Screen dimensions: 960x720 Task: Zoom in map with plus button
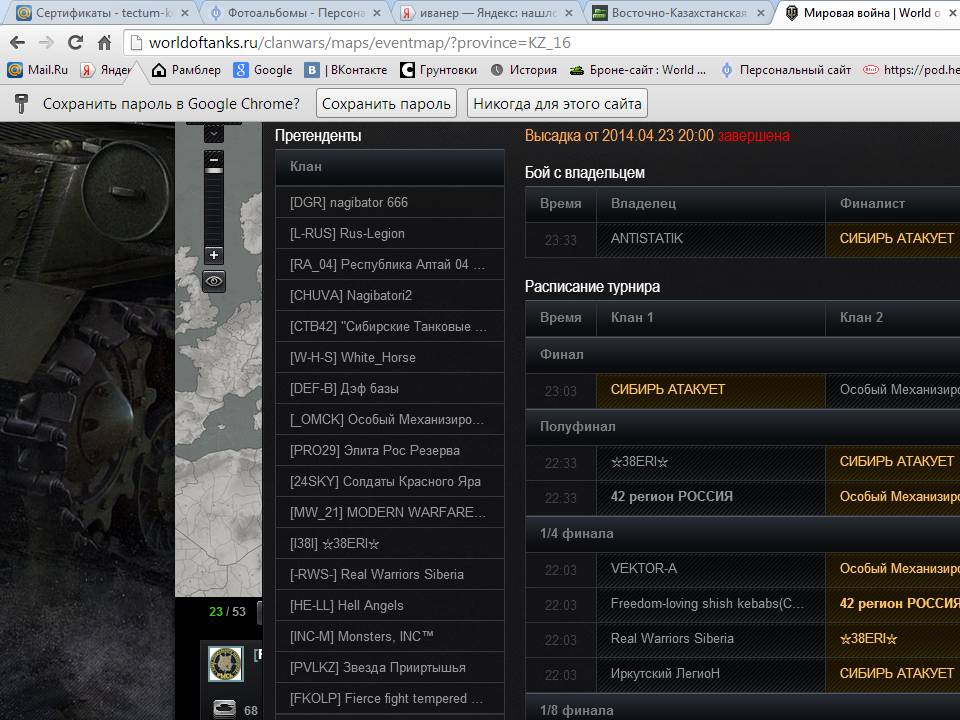tap(214, 255)
